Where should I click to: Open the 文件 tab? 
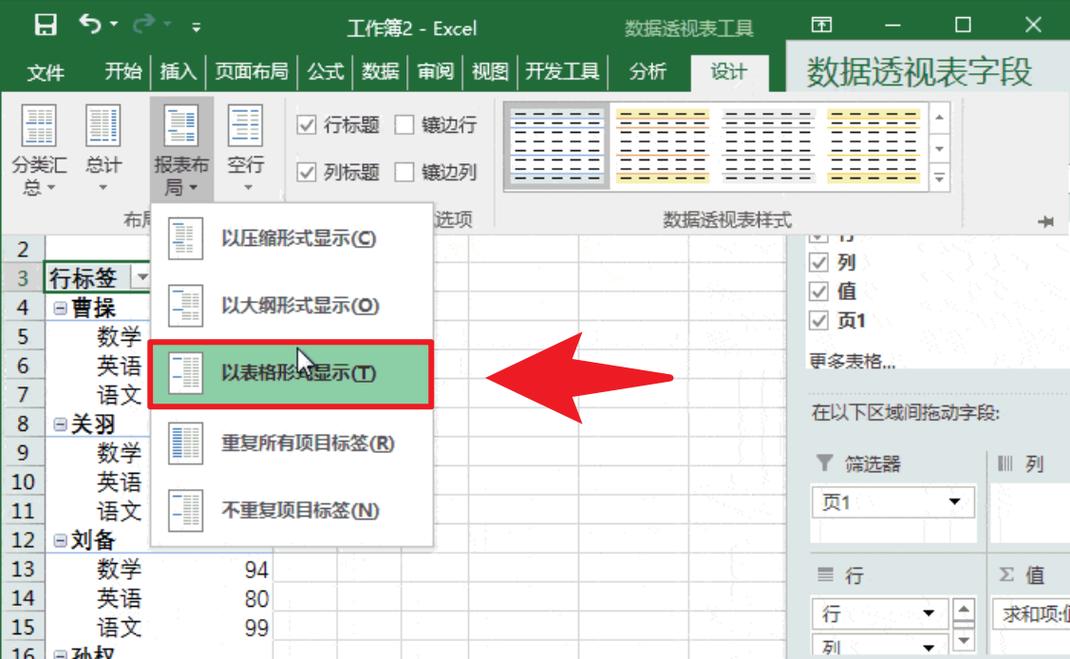click(46, 72)
